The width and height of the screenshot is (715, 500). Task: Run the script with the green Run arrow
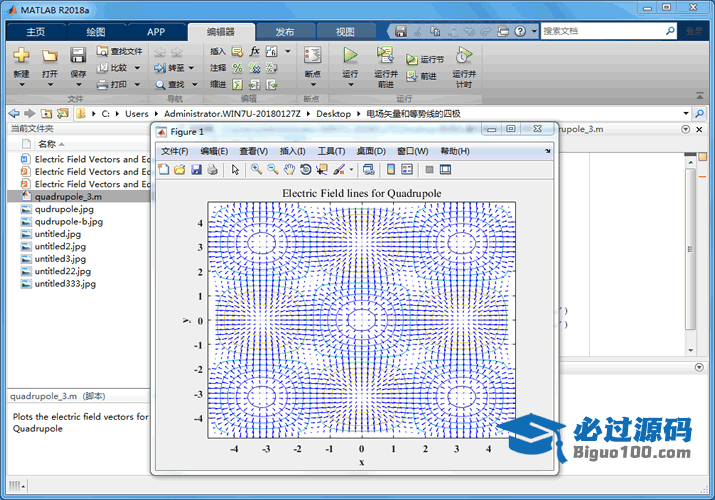coord(350,55)
